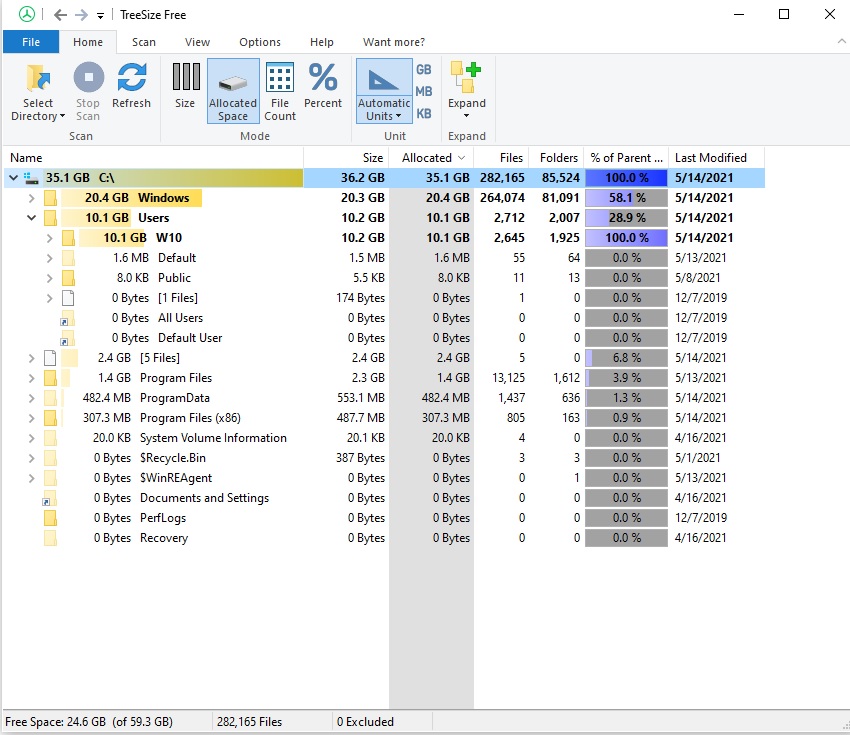Click the Expand ribbon icon
This screenshot has height=735, width=850.
click(x=466, y=77)
